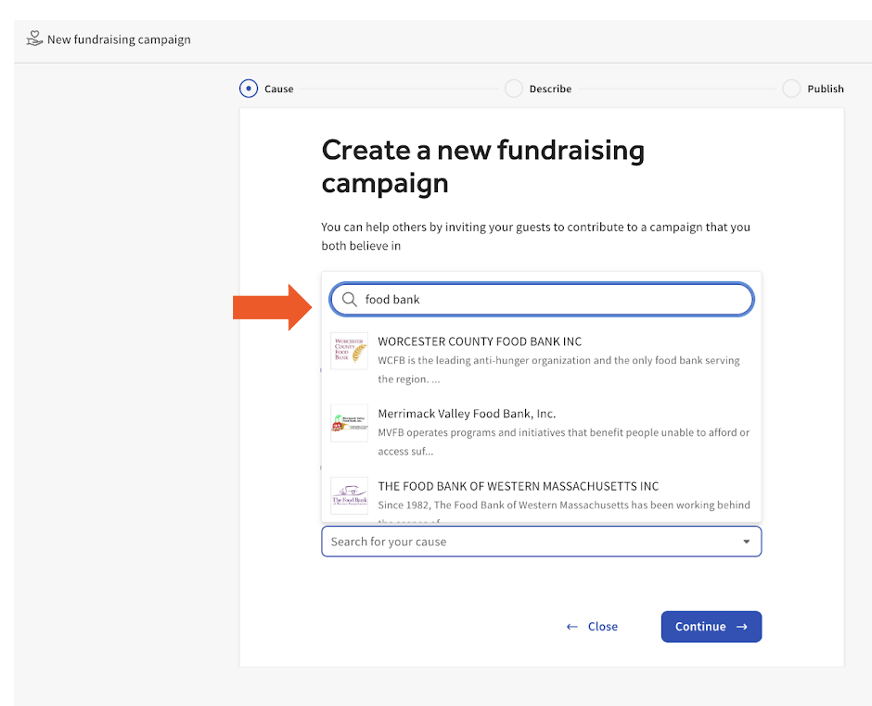Click the Close link
The height and width of the screenshot is (706, 872).
tap(592, 627)
